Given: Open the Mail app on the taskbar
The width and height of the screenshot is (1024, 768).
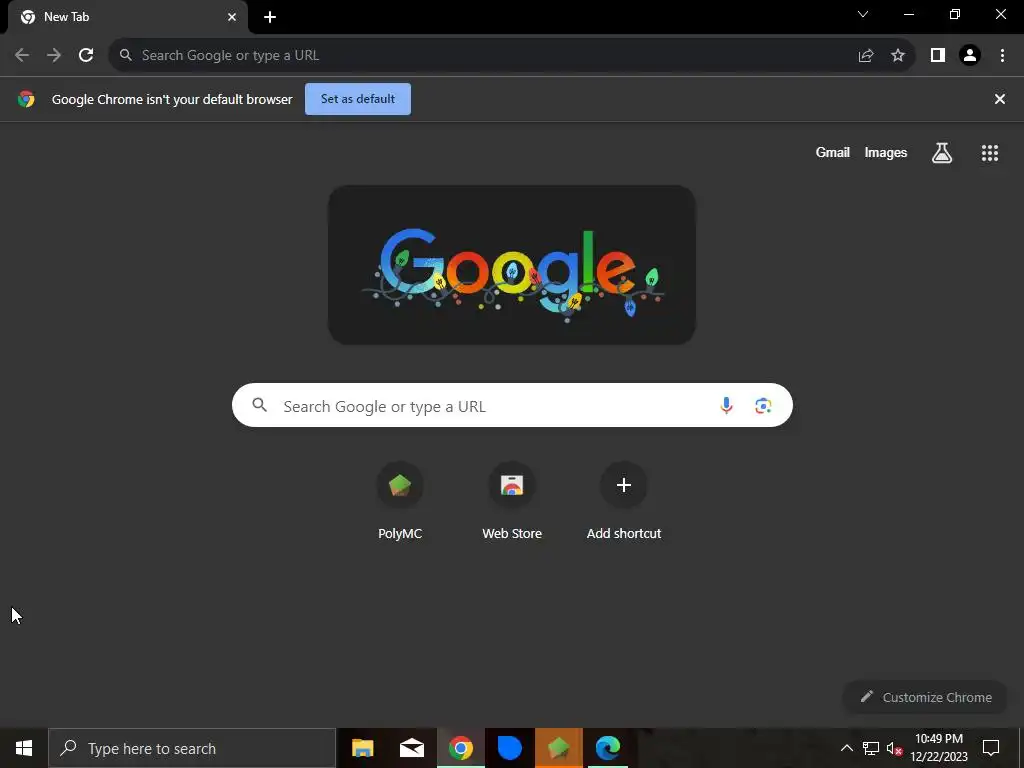Looking at the screenshot, I should point(411,748).
